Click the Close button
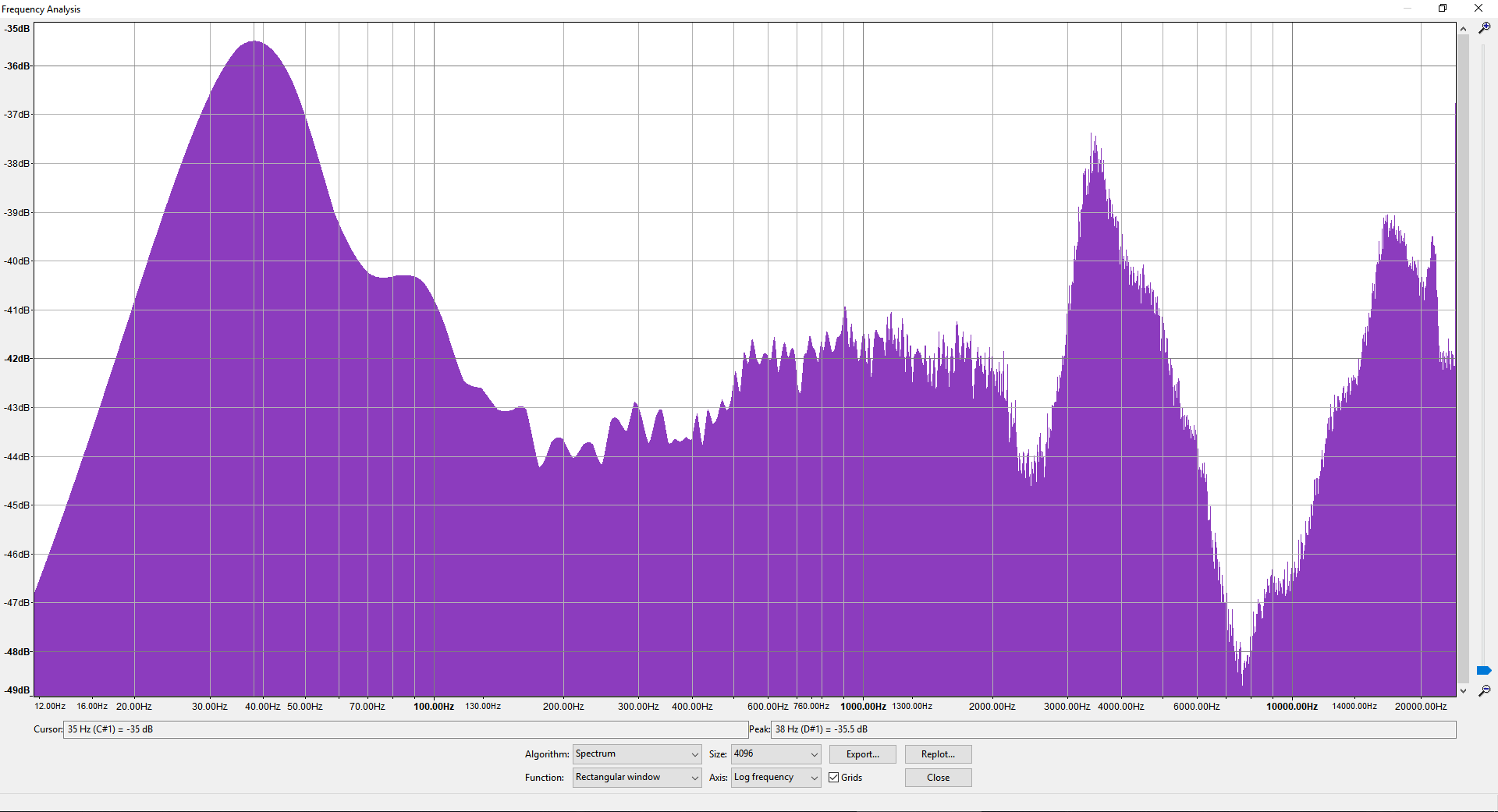The height and width of the screenshot is (812, 1498). (x=938, y=778)
